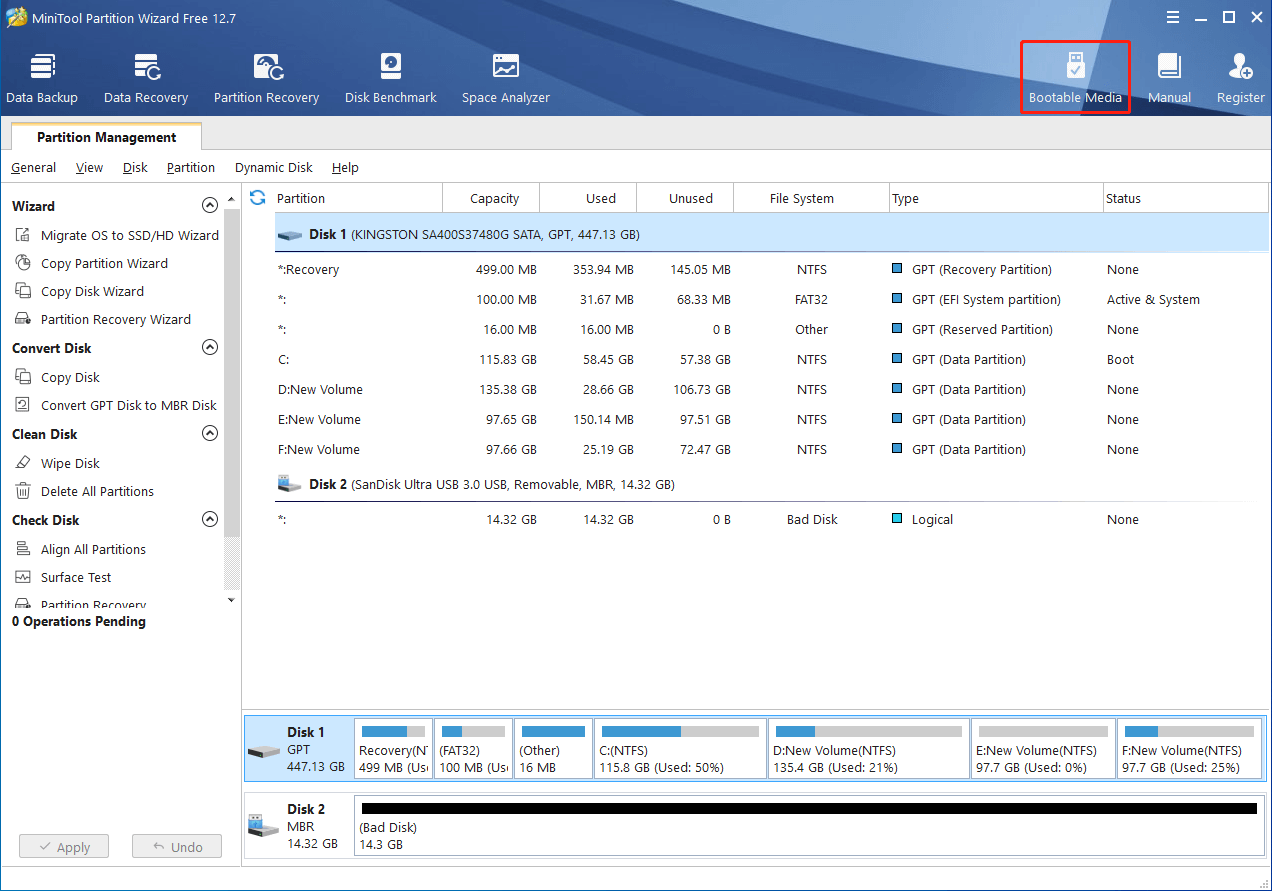Click the Convert GPT Disk to MBR Disk icon
Viewport: 1272px width, 891px height.
click(23, 405)
